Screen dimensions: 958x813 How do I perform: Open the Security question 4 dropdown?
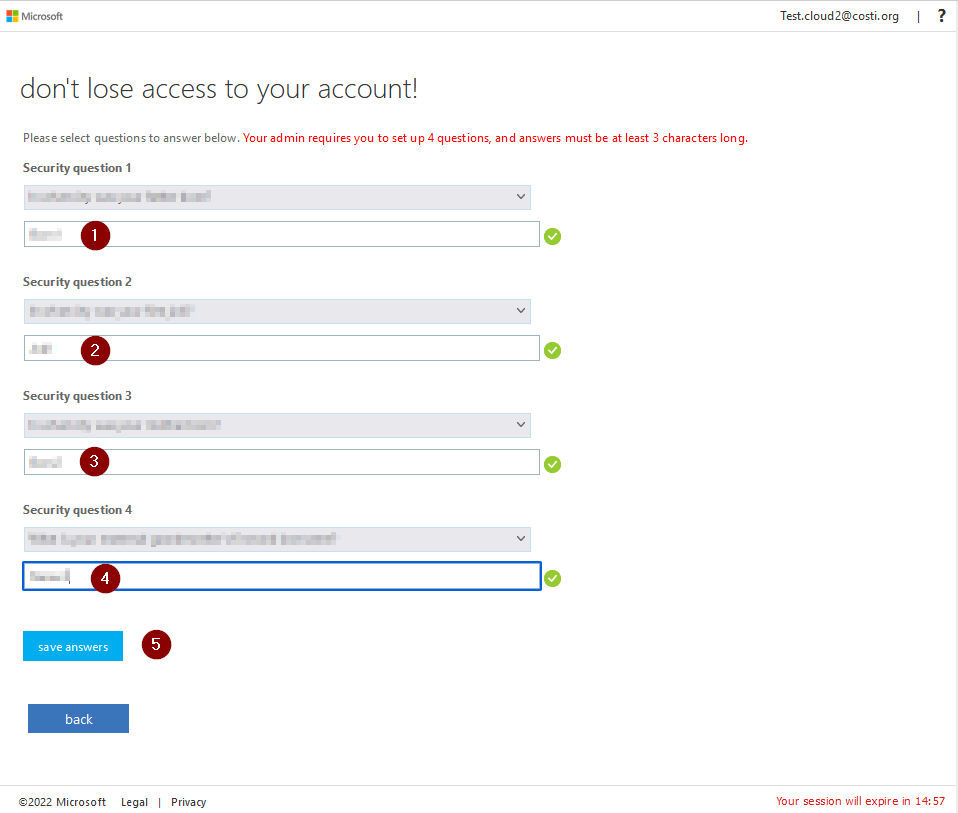pyautogui.click(x=277, y=540)
